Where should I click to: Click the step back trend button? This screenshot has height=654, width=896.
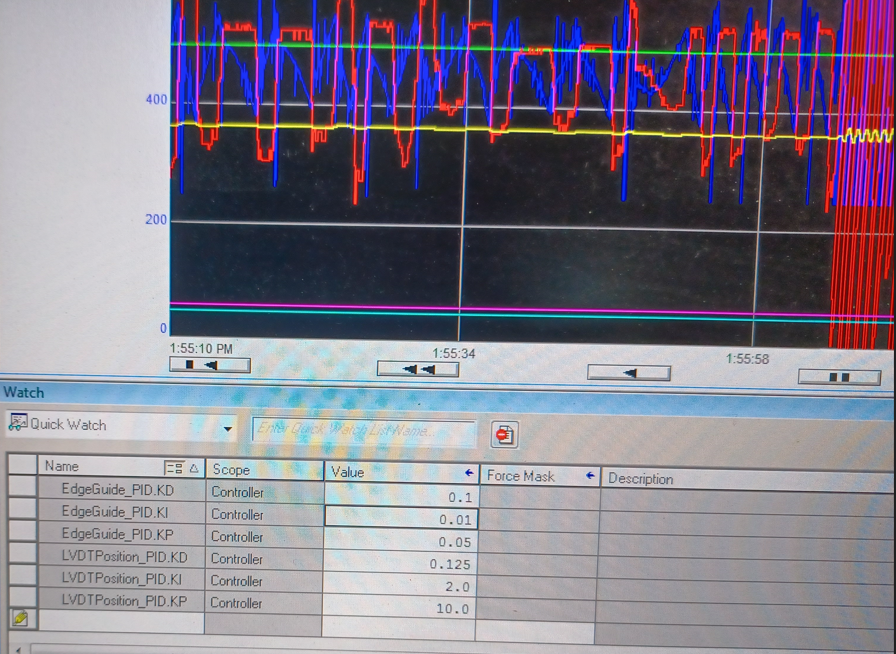coord(629,373)
